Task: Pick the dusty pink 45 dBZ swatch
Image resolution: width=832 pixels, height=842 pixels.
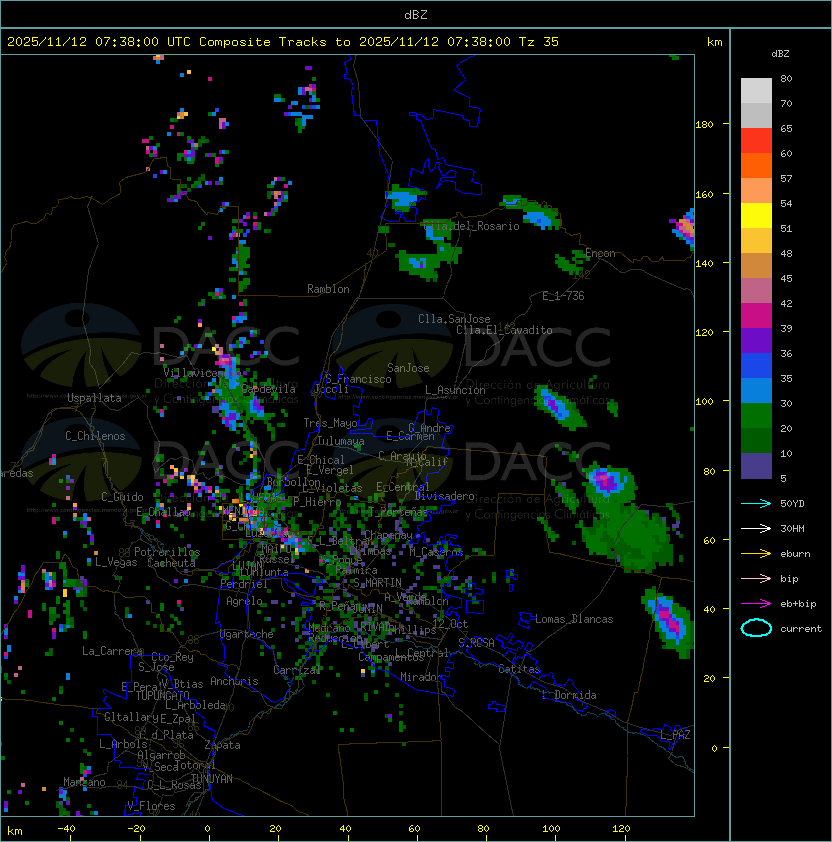Action: [756, 291]
